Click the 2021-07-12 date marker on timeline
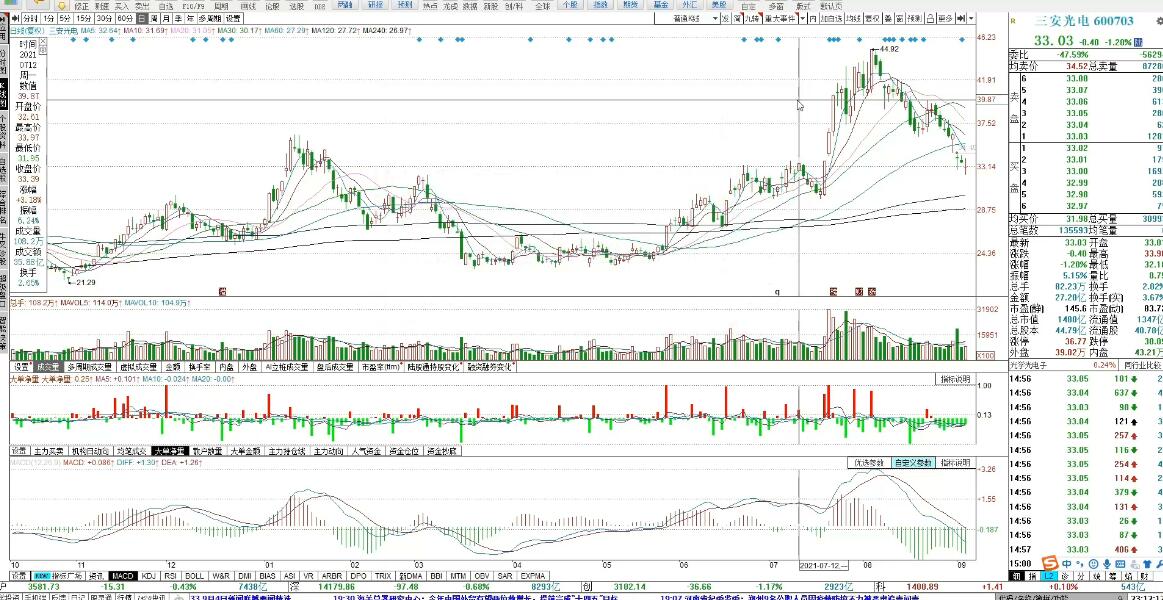The height and width of the screenshot is (600, 1163). pyautogui.click(x=823, y=565)
